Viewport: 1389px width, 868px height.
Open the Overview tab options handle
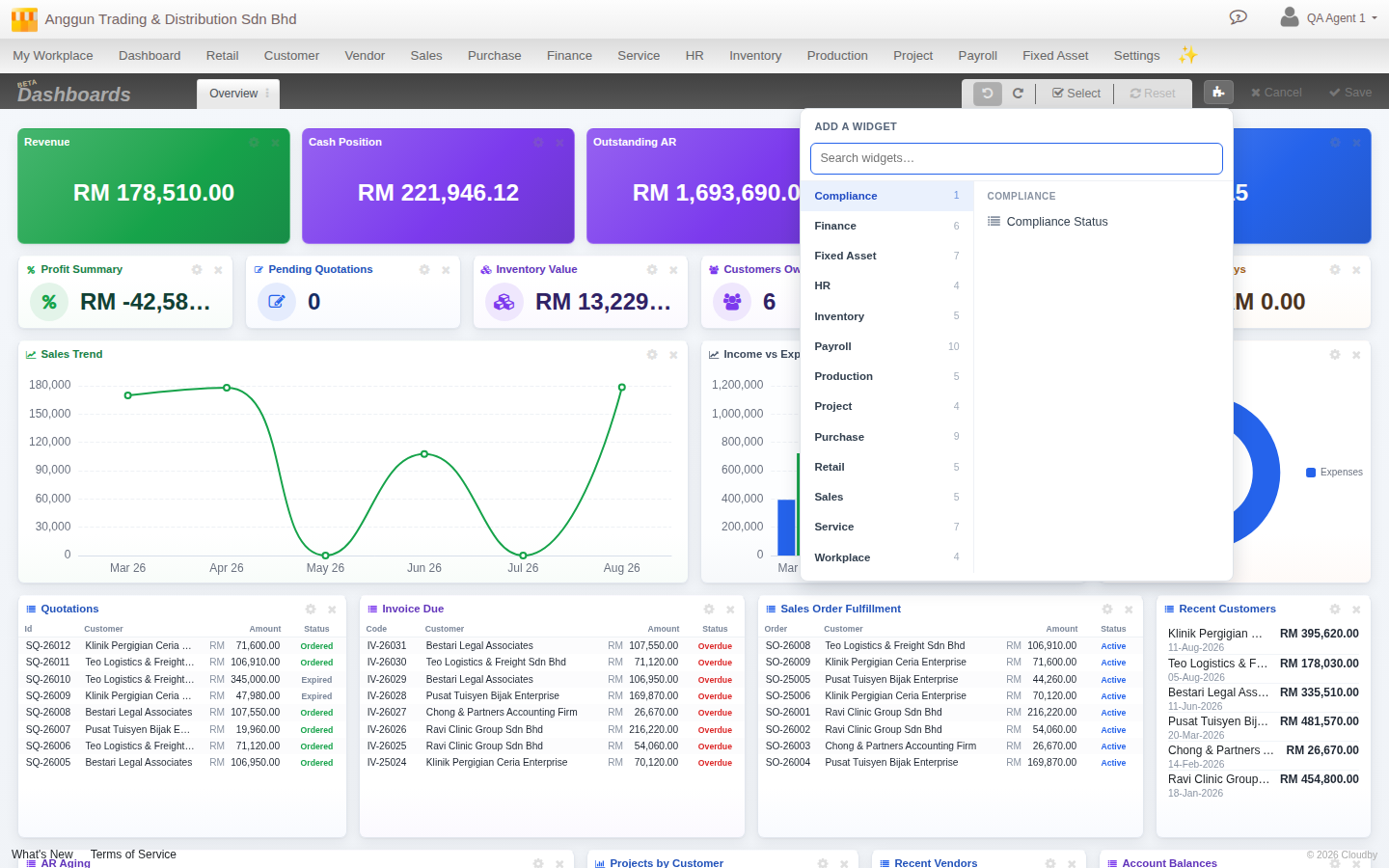(x=267, y=94)
